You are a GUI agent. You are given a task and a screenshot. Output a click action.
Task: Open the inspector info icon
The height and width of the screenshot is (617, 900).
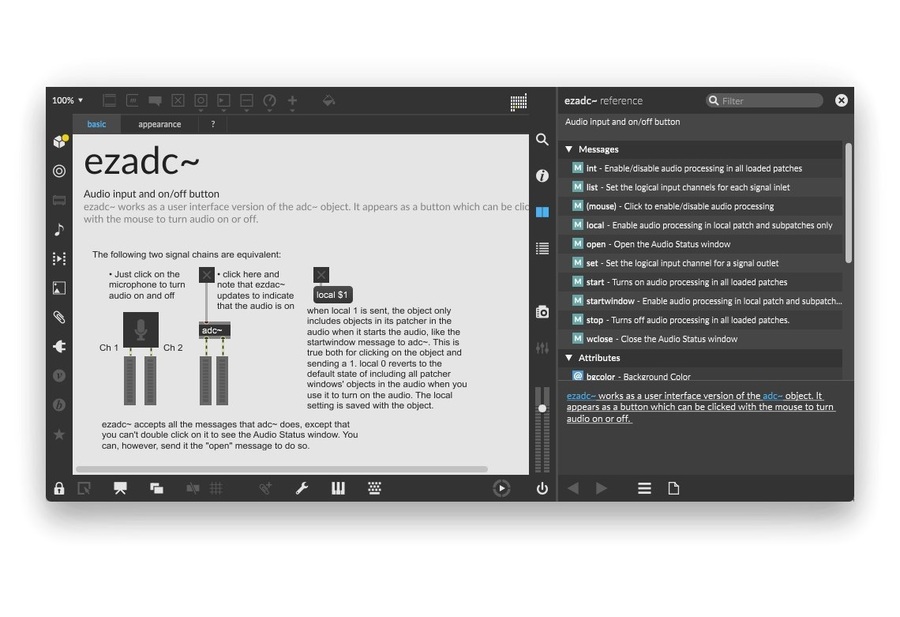click(x=542, y=176)
